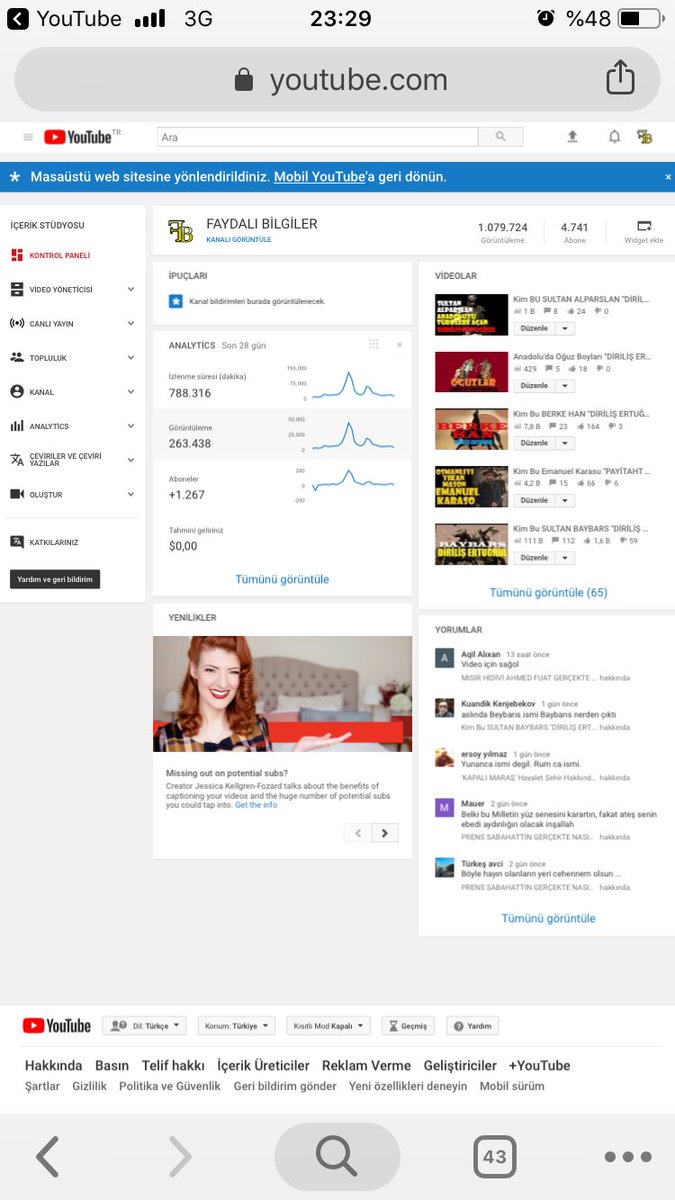Open the Oğuzlar video thumbnail
675x1200 pixels.
472,372
